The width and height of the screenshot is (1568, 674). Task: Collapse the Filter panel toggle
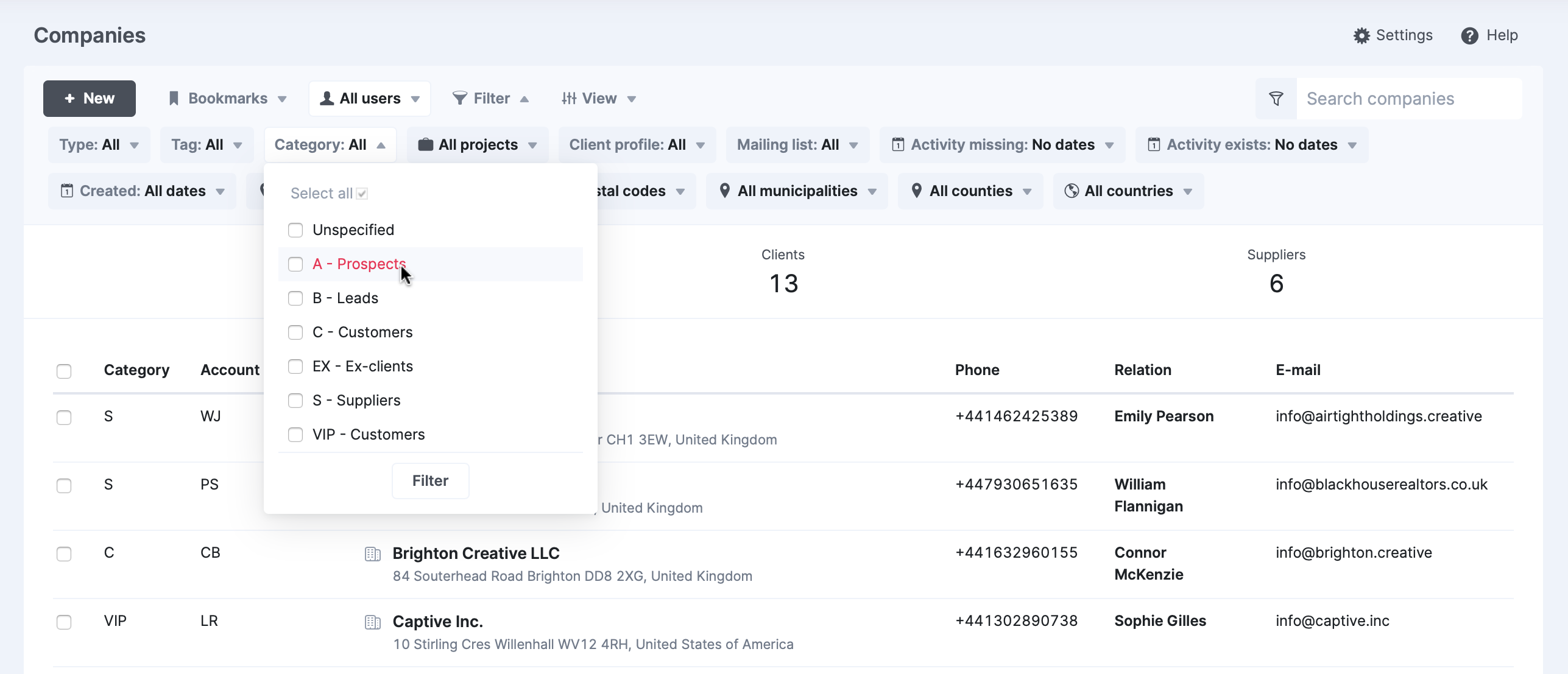pos(490,99)
